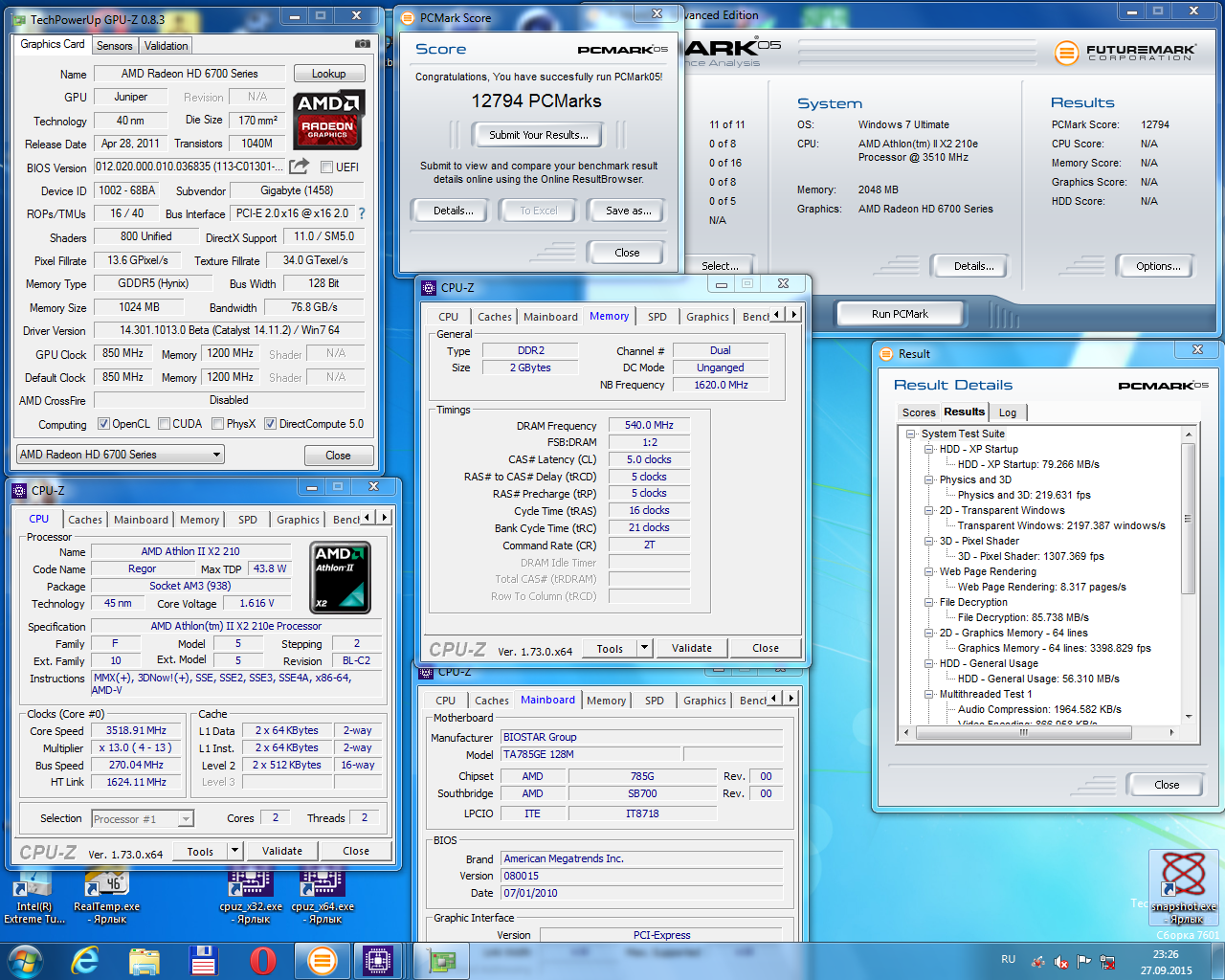Toggle the DirectCompute 5.0 checkbox

[x=271, y=423]
